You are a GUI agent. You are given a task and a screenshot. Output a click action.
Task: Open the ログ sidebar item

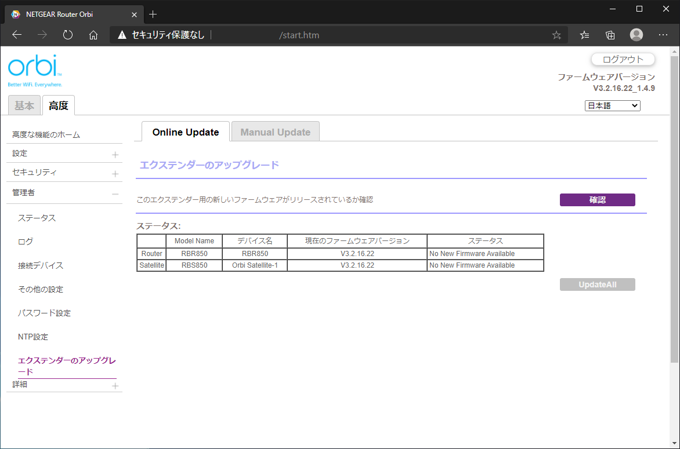coord(25,242)
